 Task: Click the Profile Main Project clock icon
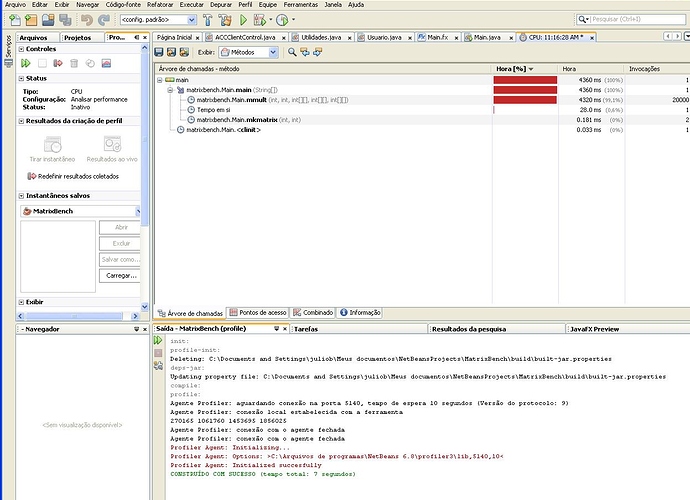coord(283,19)
